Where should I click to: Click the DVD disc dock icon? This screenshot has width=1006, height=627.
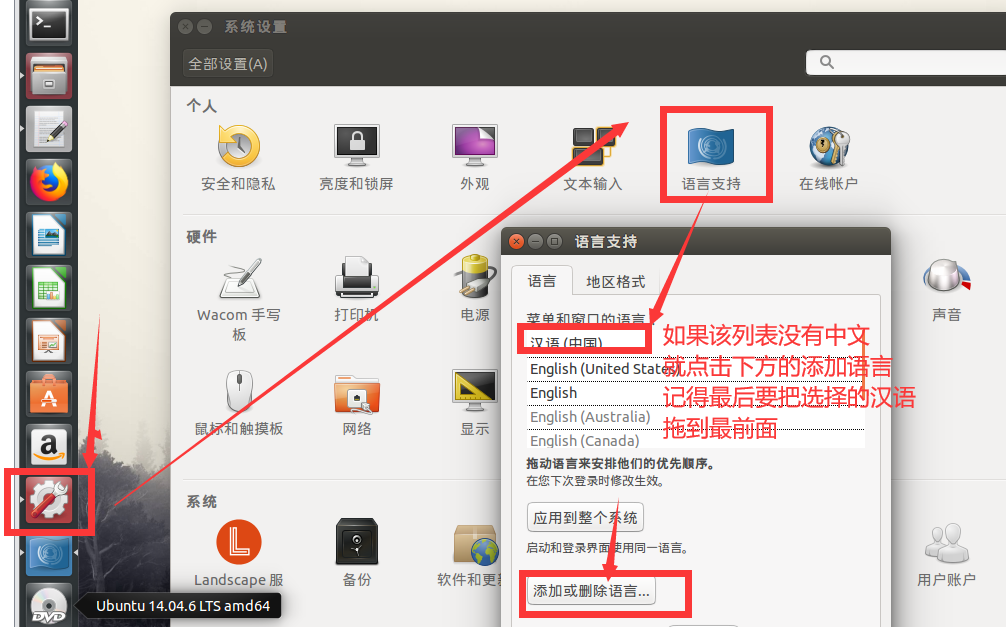point(49,605)
